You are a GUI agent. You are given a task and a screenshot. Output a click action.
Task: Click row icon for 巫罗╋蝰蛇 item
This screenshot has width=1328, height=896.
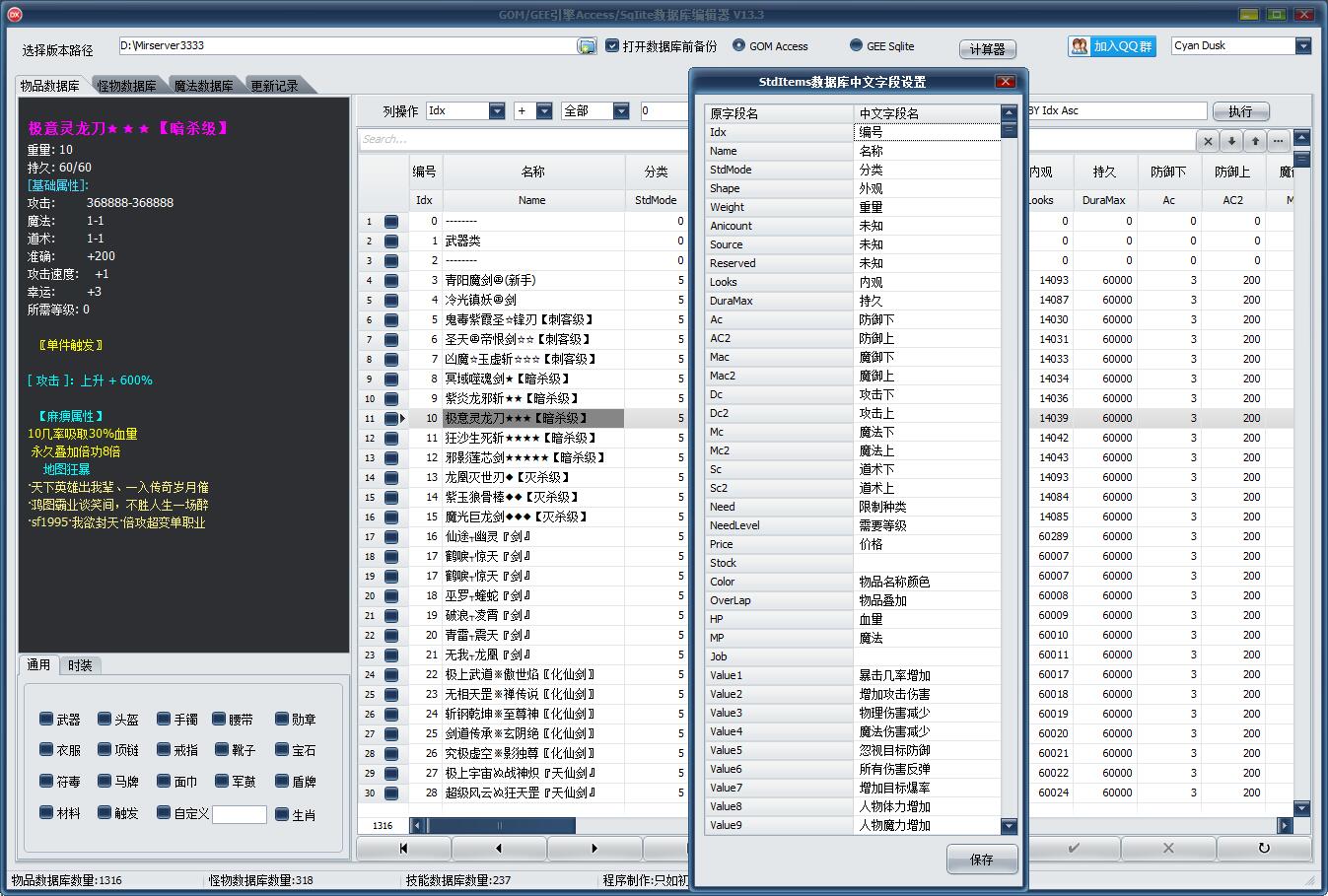click(391, 596)
